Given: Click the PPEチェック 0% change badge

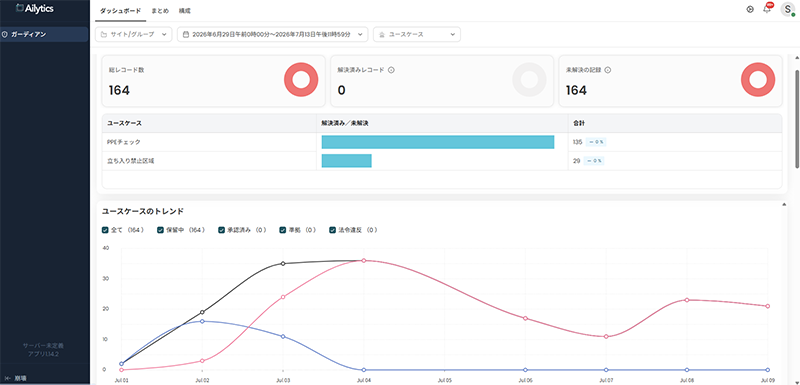Looking at the screenshot, I should tap(595, 142).
